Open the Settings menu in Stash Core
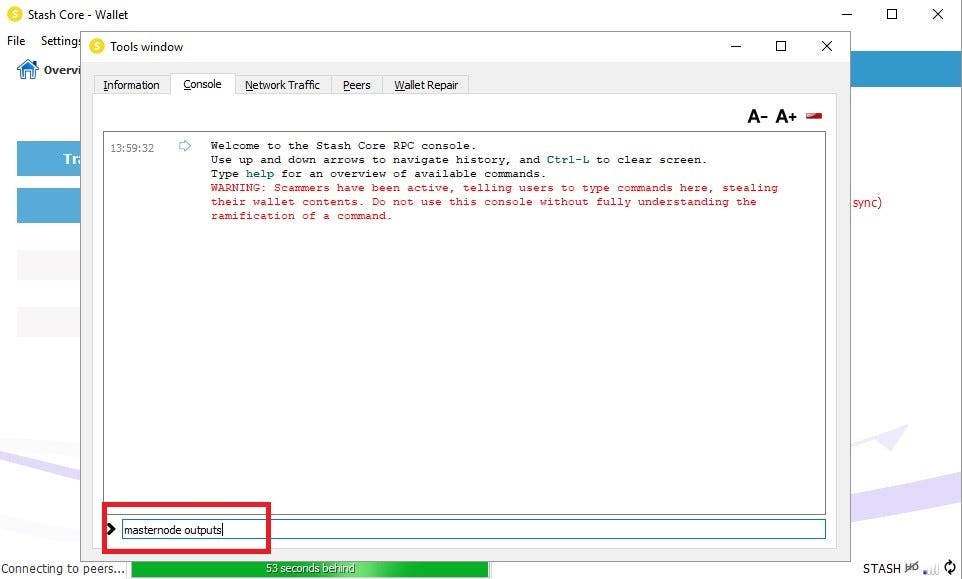962x579 pixels. 60,40
